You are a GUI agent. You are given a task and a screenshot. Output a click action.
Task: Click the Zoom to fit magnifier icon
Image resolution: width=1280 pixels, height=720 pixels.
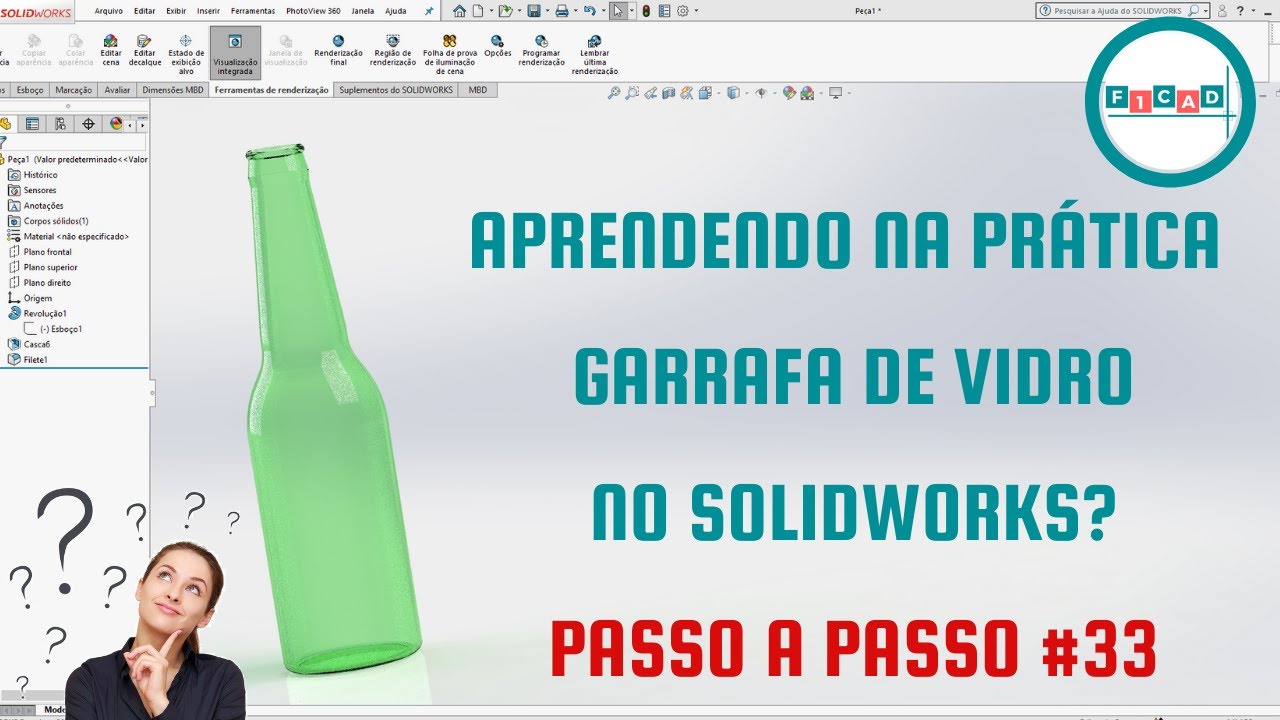pos(614,93)
